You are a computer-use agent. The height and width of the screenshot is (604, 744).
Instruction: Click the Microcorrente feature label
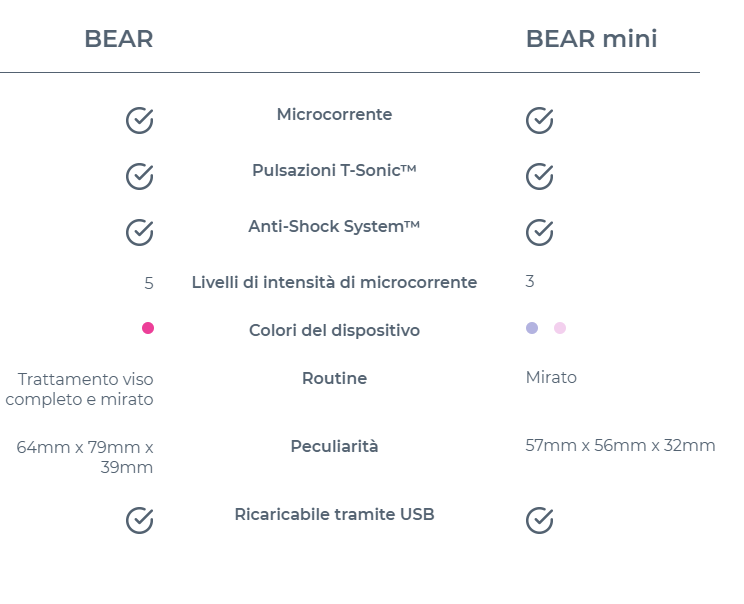coord(334,115)
